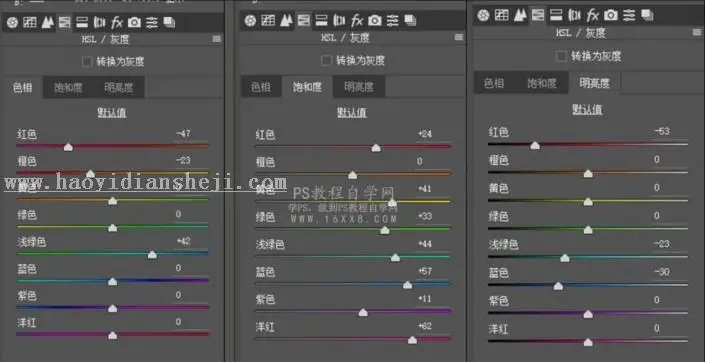Tick 转换为灰度 checkbox in the Hue-tab panel
Image resolution: width=705 pixels, height=362 pixels.
point(87,62)
